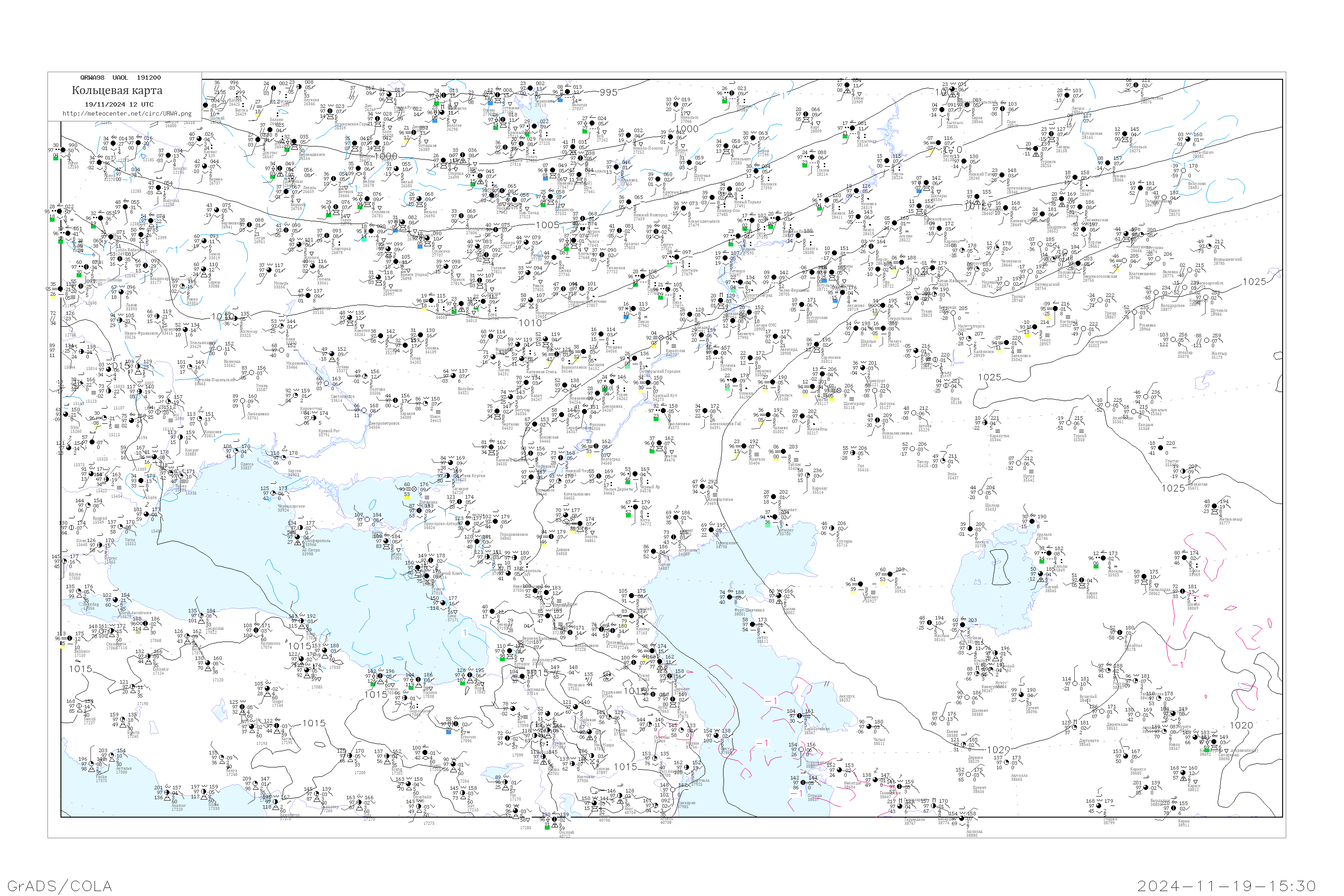The image size is (1344, 896).
Task: Click the 995 isobar label
Action: 608,93
